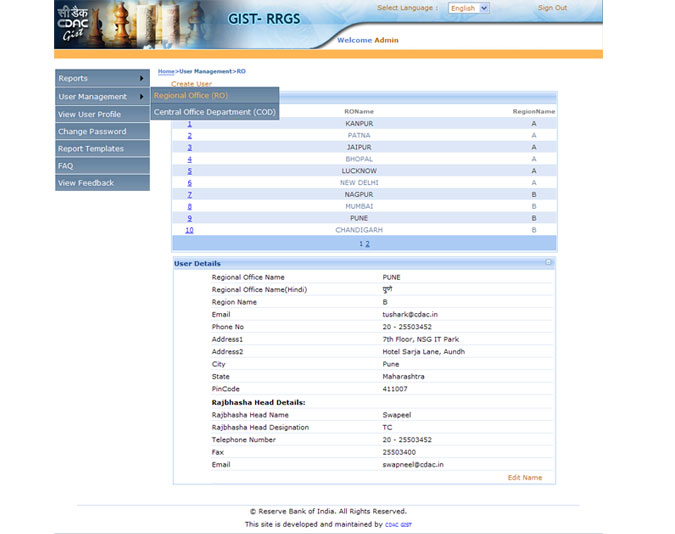Click the Create User link
Screen dimensions: 675x534
tap(191, 84)
